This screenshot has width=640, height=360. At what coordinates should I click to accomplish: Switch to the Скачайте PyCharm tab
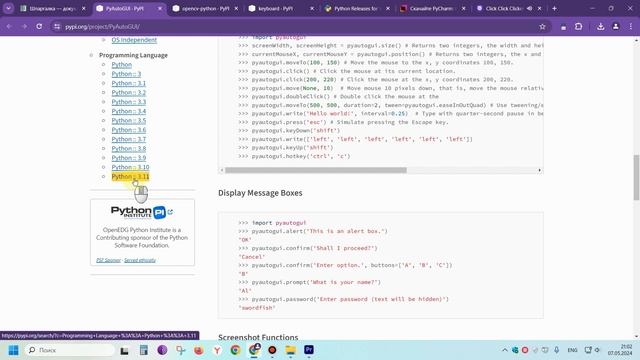click(x=433, y=8)
